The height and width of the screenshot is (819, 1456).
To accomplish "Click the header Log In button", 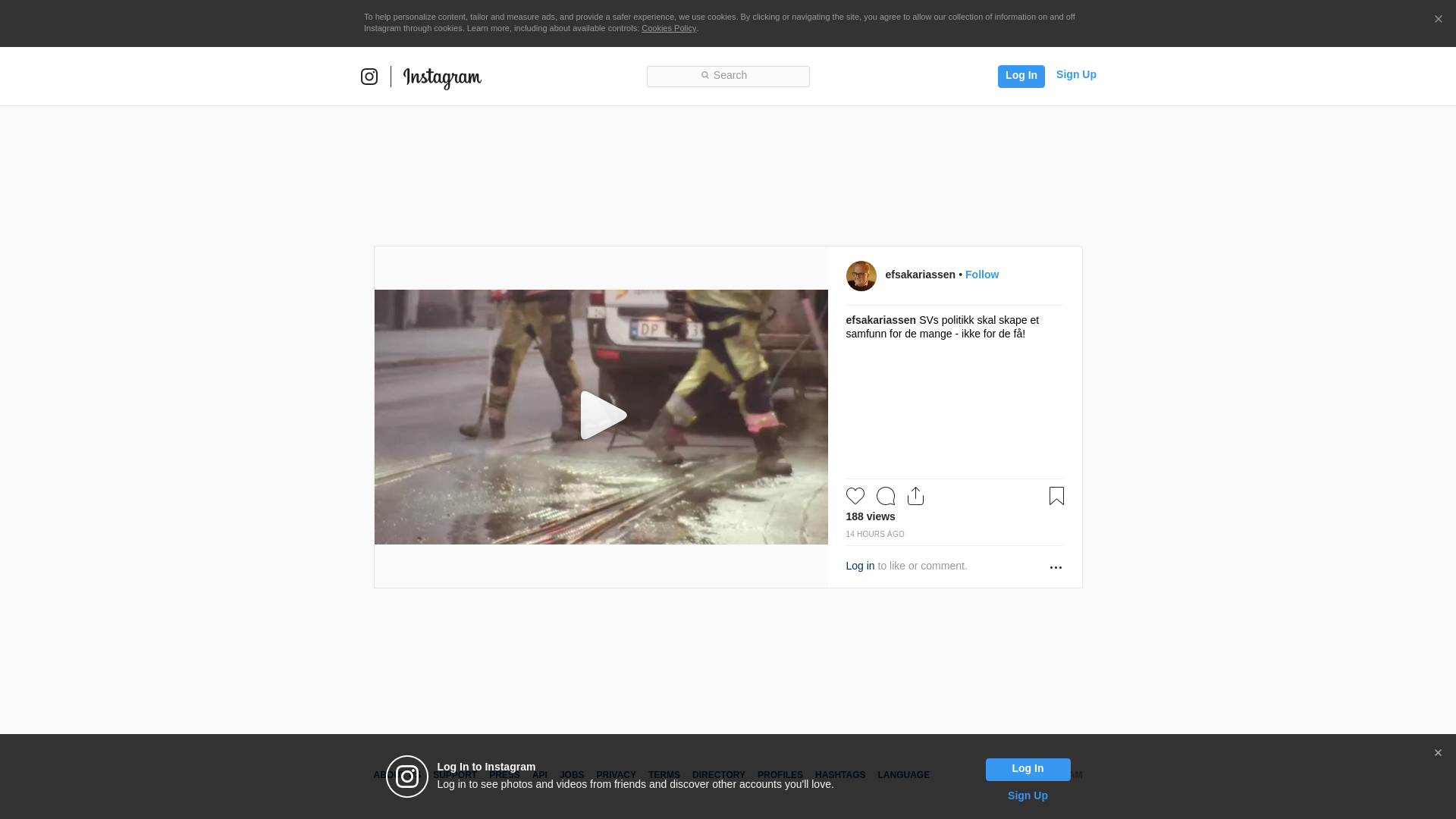I will tap(1021, 76).
